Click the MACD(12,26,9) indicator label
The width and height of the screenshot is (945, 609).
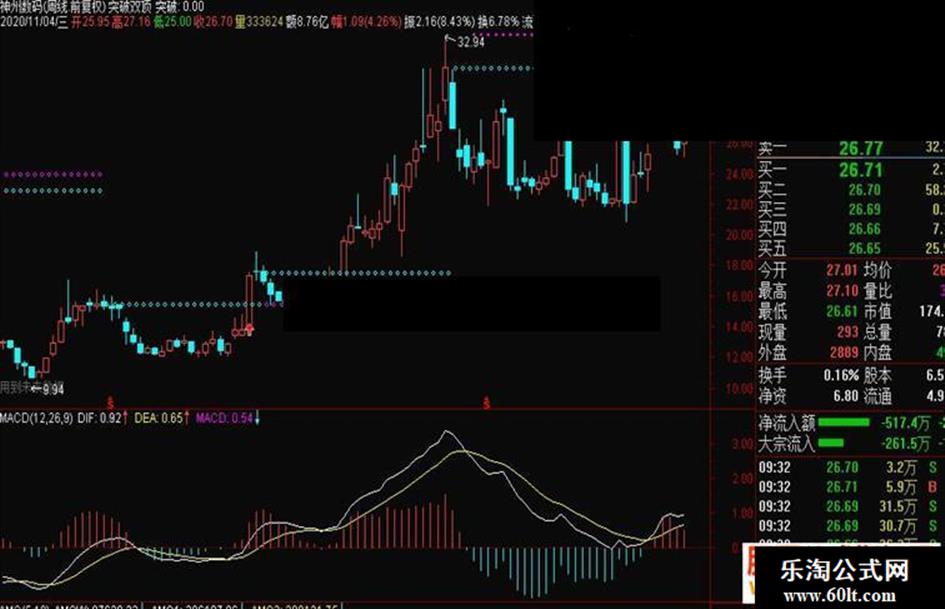[x=36, y=418]
